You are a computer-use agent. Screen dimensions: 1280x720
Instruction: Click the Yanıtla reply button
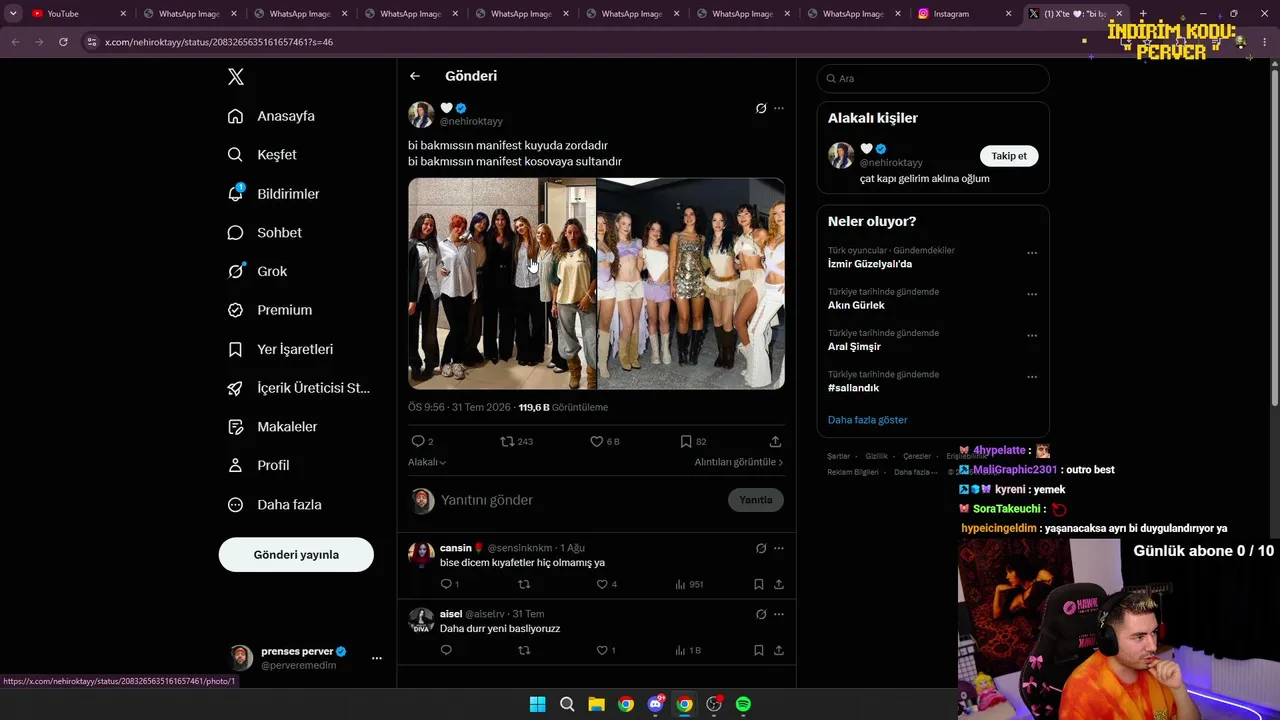click(756, 500)
